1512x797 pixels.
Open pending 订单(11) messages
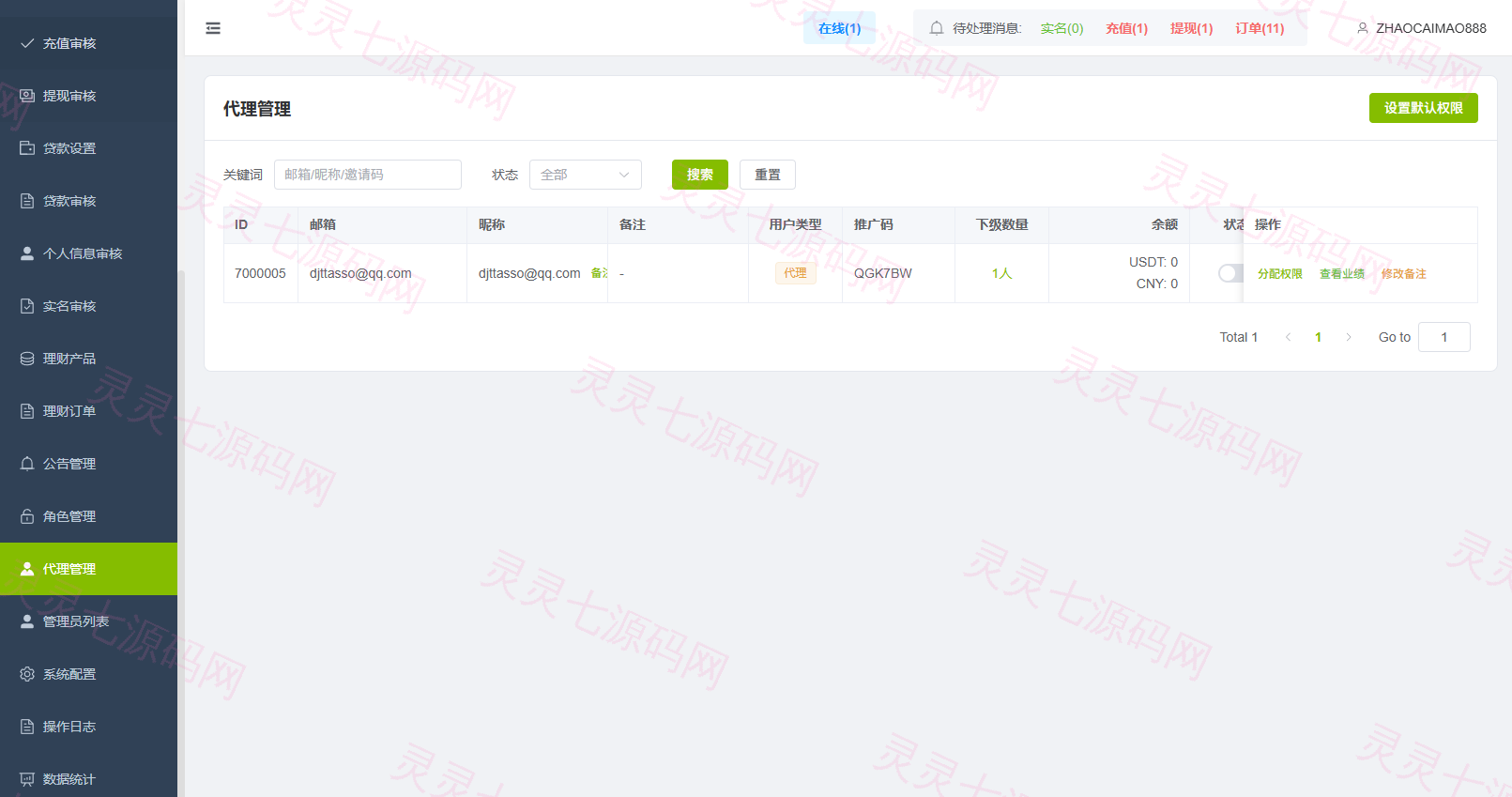pyautogui.click(x=1260, y=28)
